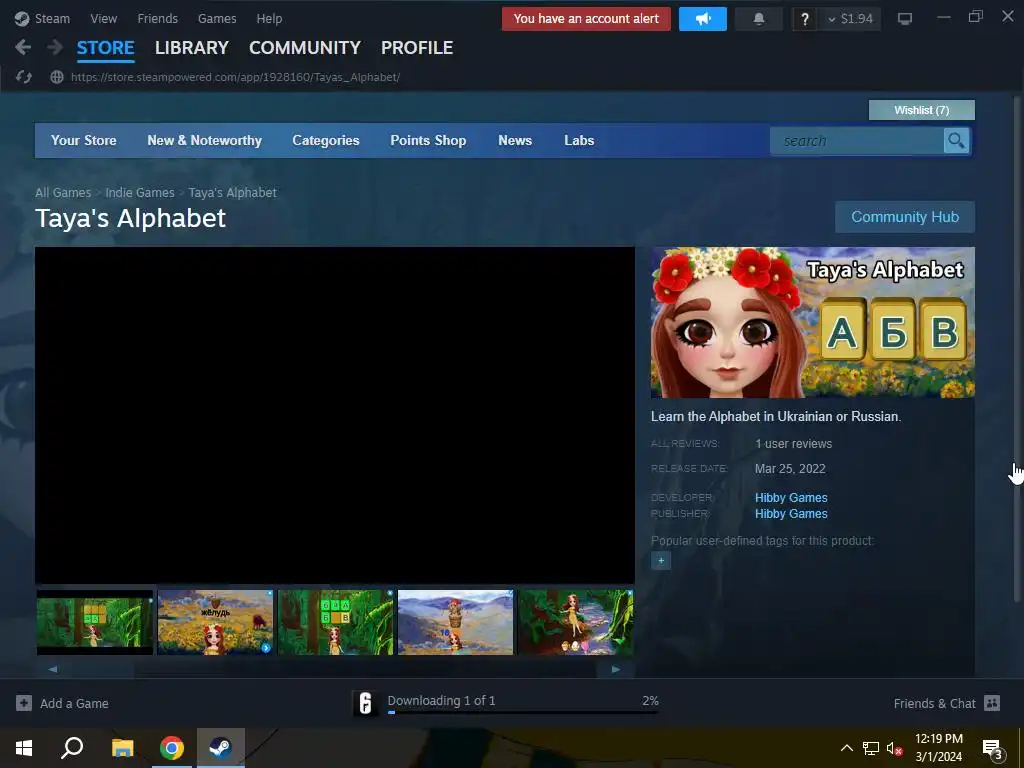Select the mountain basket thumbnail

coord(456,622)
